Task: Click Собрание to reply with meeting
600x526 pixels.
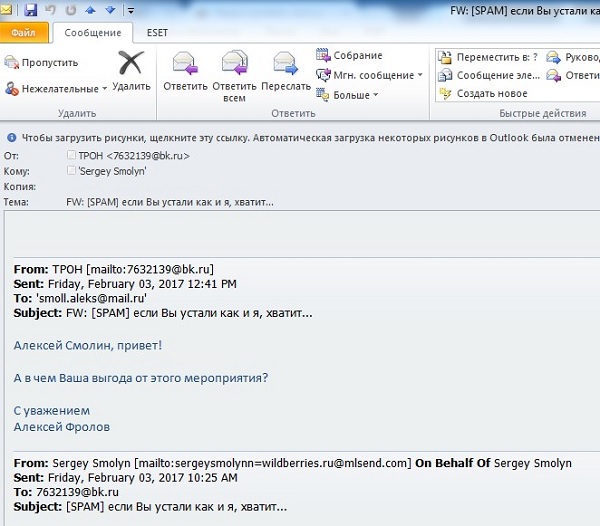Action: [x=349, y=55]
